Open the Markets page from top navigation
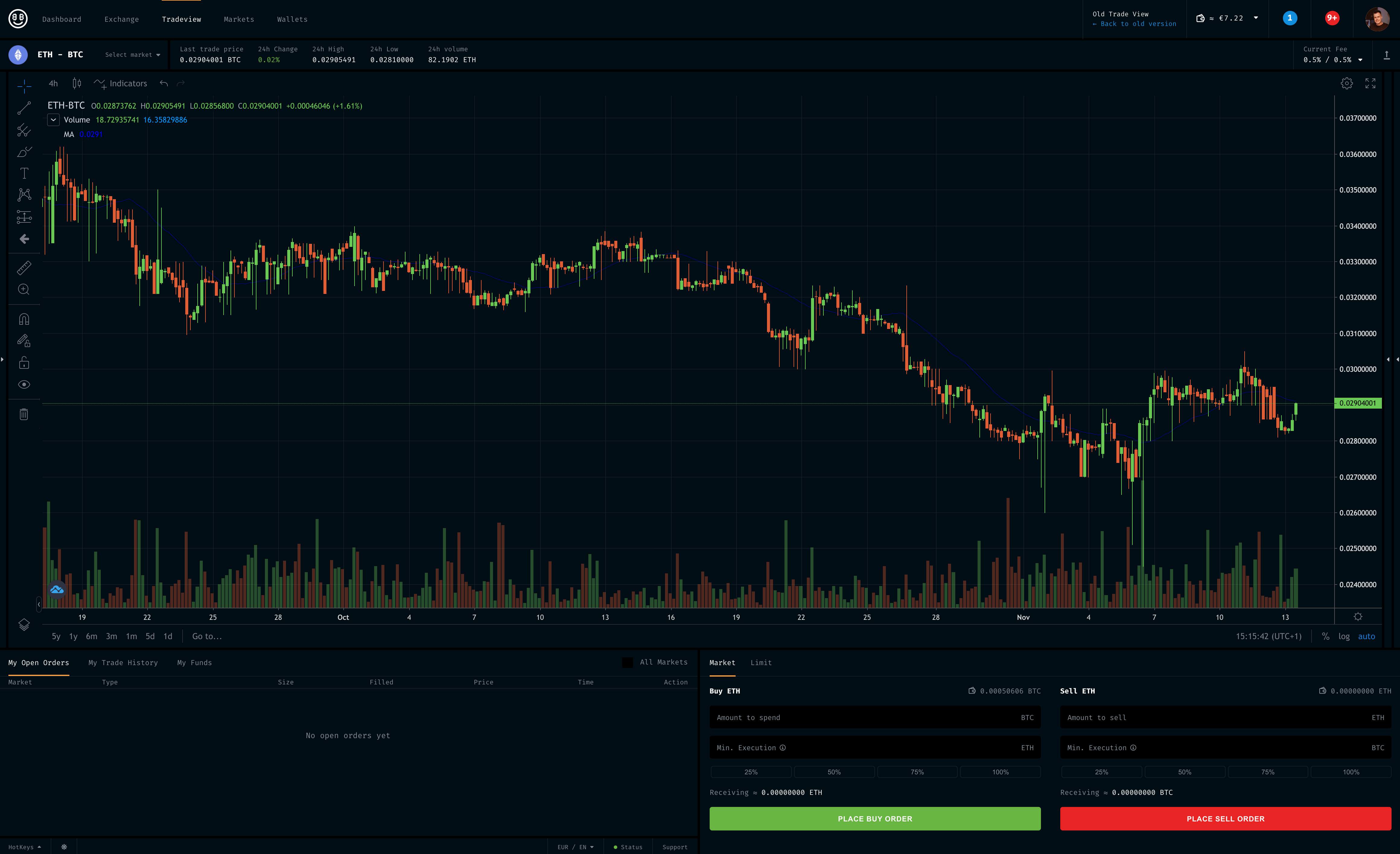The width and height of the screenshot is (1400, 854). coord(239,19)
